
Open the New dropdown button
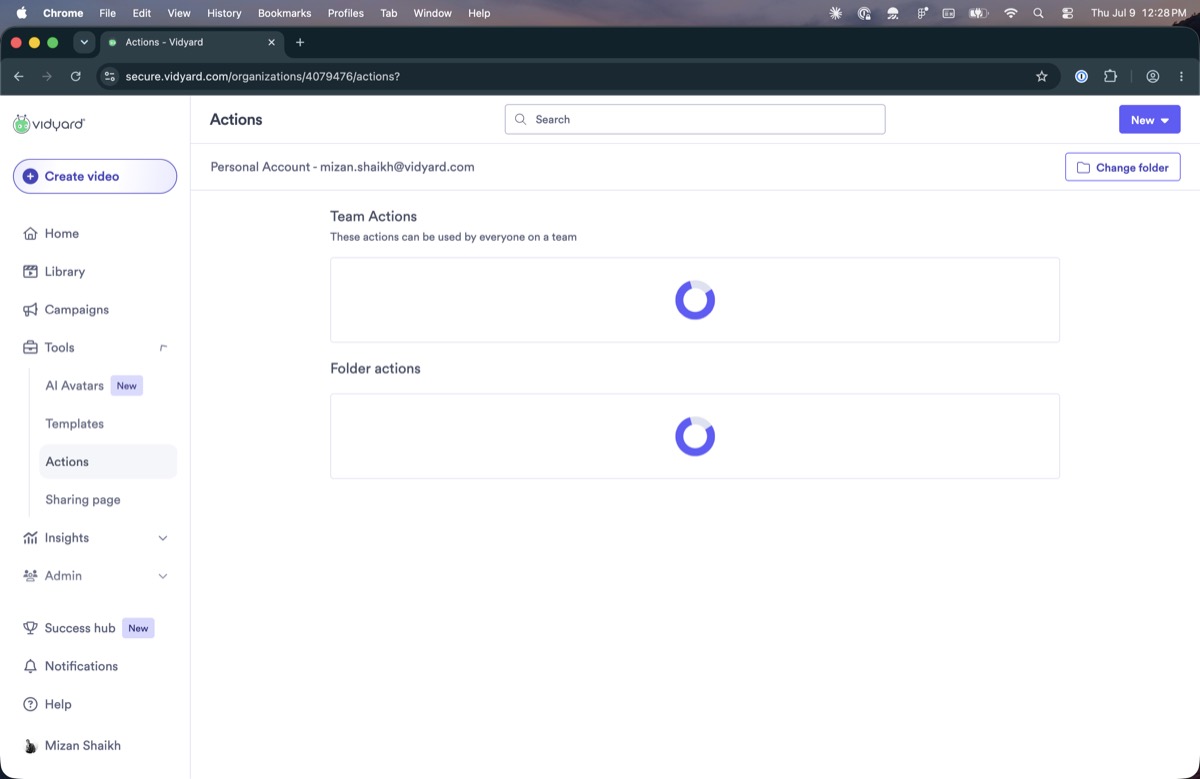1149,119
